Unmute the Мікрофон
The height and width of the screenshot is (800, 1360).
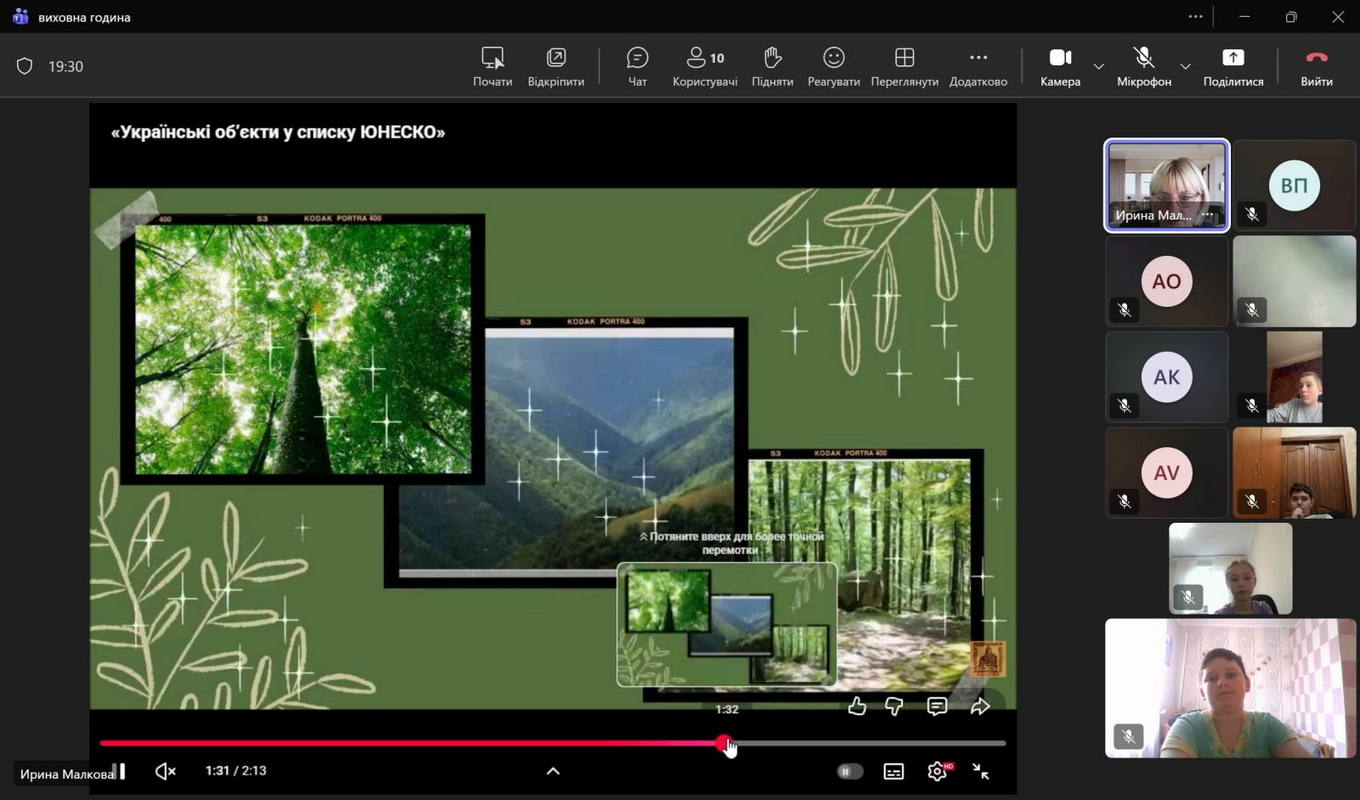(x=1143, y=66)
